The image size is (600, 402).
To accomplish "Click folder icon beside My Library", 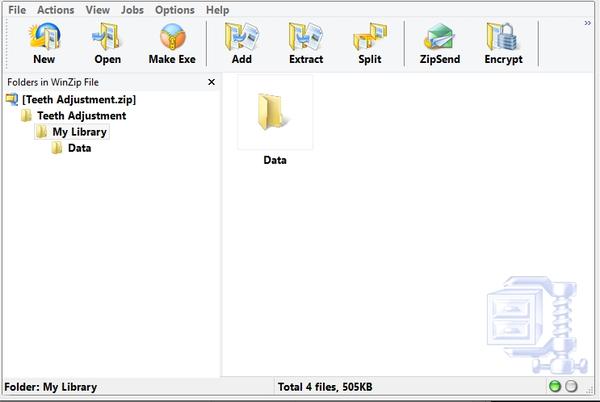I will pos(41,132).
